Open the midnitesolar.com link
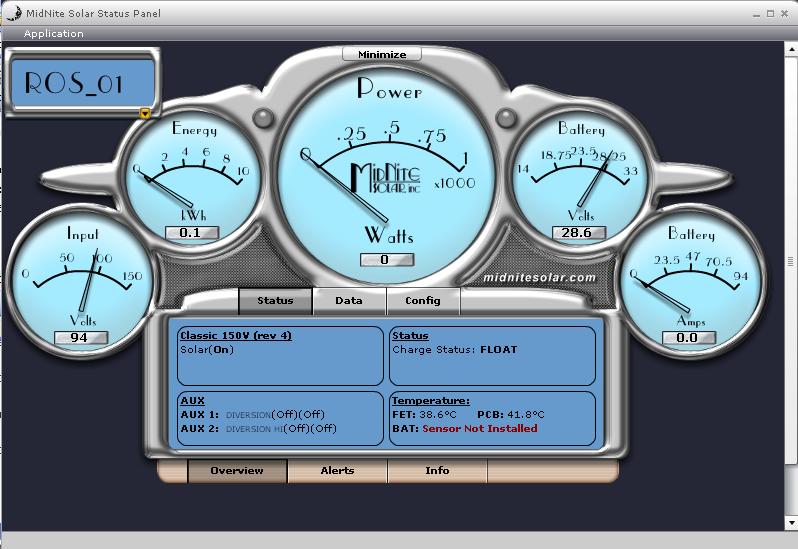The image size is (798, 549). (x=539, y=278)
